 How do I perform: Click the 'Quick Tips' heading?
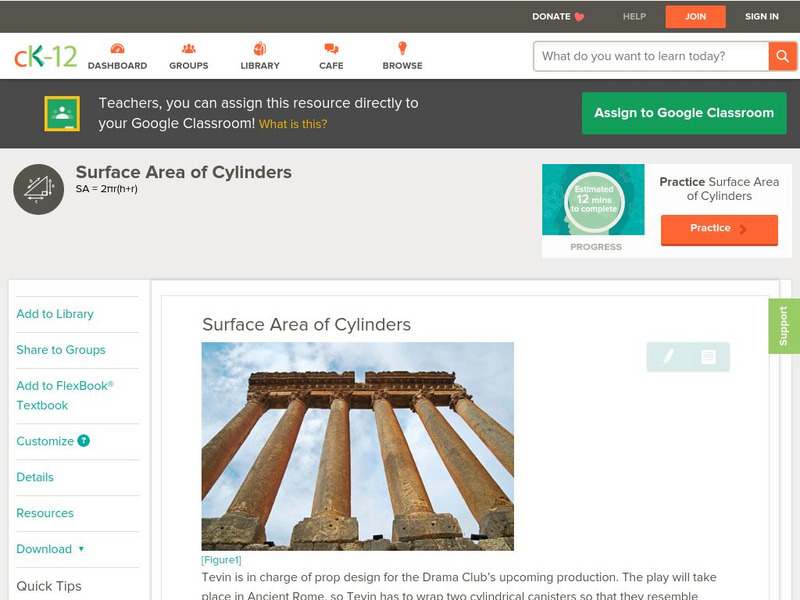coord(49,586)
